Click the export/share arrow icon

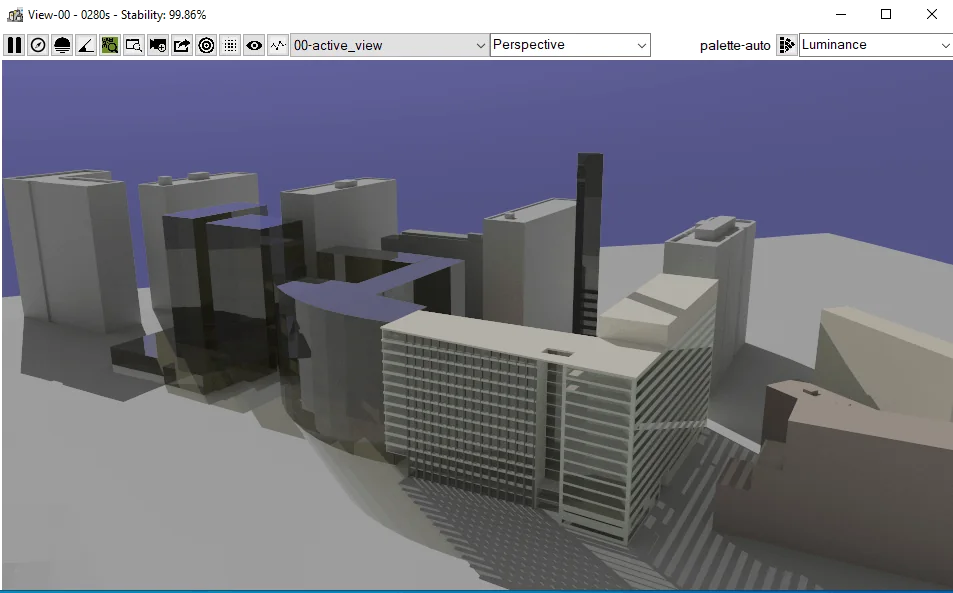click(182, 45)
